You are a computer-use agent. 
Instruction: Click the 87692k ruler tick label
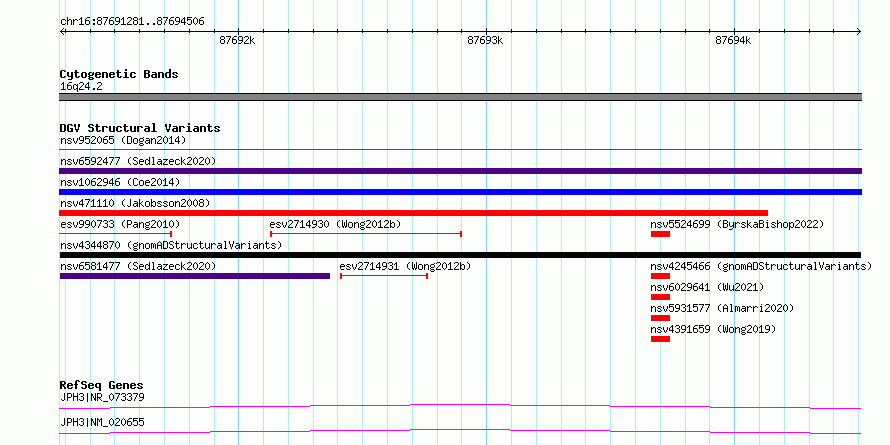coord(237,40)
